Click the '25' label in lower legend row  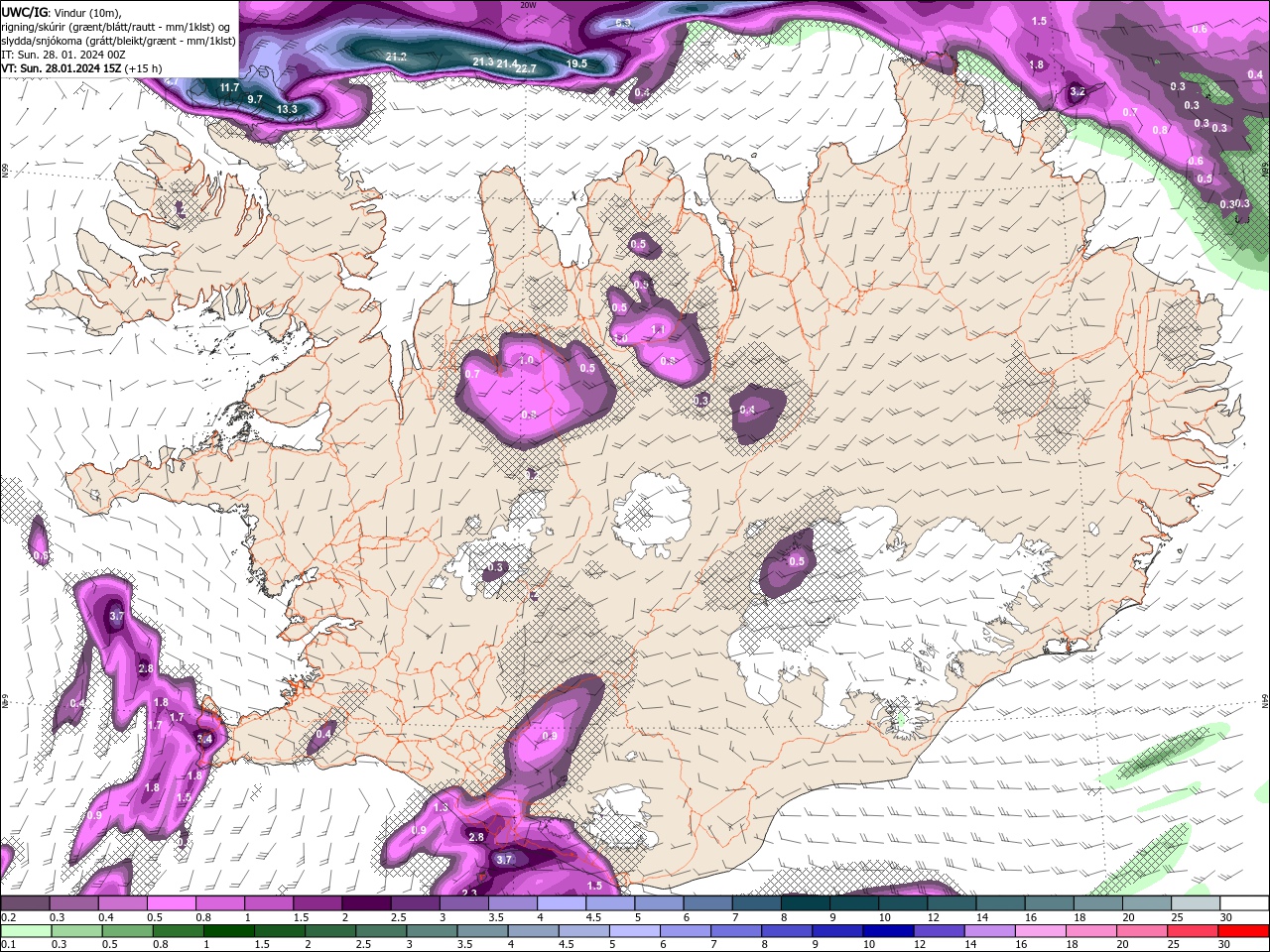(x=1173, y=945)
